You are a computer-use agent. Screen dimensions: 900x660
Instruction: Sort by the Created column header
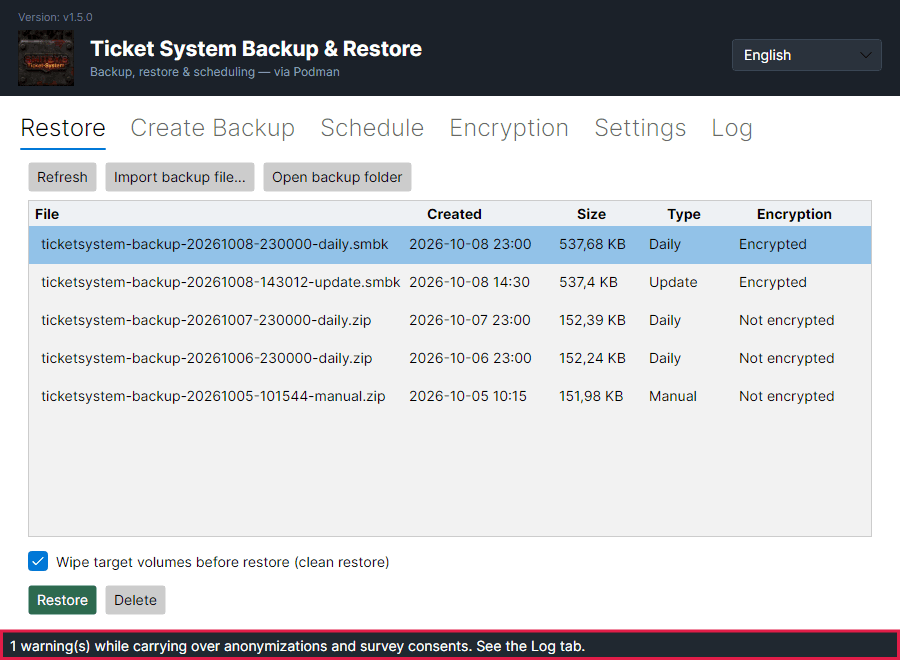(x=454, y=214)
